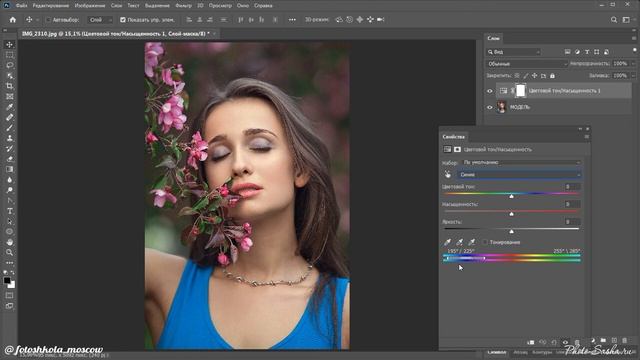Screen dimensions: 640x360
Task: Click the mask button beside the adjustment icon in Properties
Action: click(457, 150)
